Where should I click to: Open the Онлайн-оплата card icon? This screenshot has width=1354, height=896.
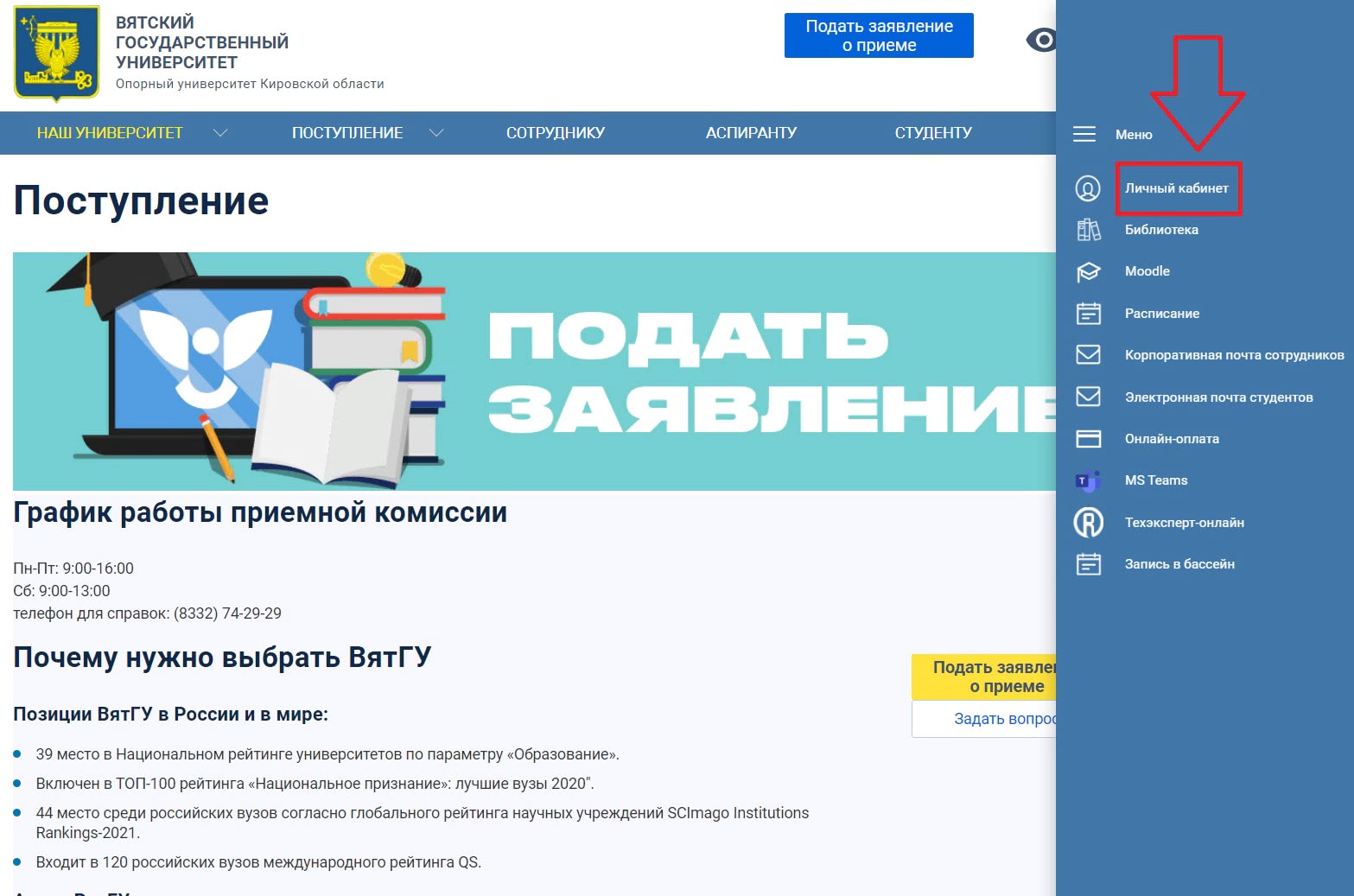(1088, 439)
